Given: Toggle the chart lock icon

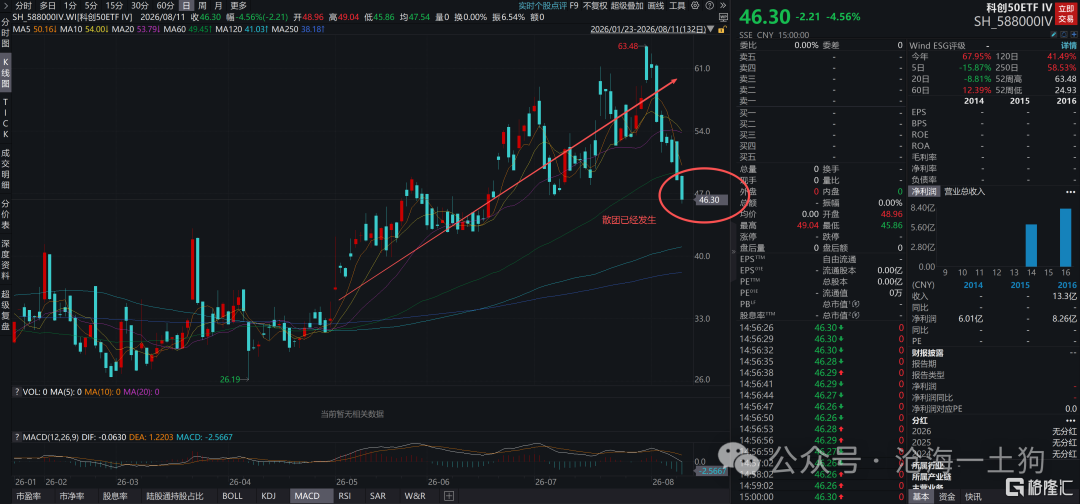Looking at the screenshot, I should (x=722, y=30).
